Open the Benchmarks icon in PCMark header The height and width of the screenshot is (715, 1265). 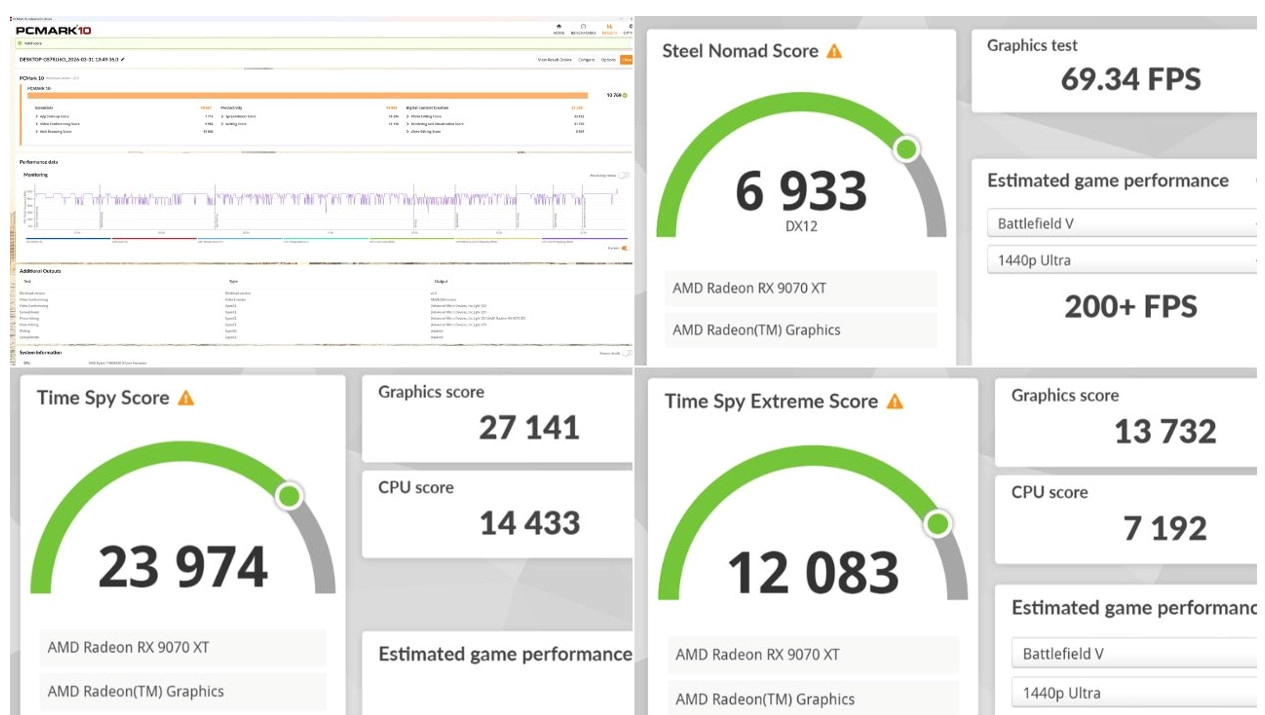[583, 29]
